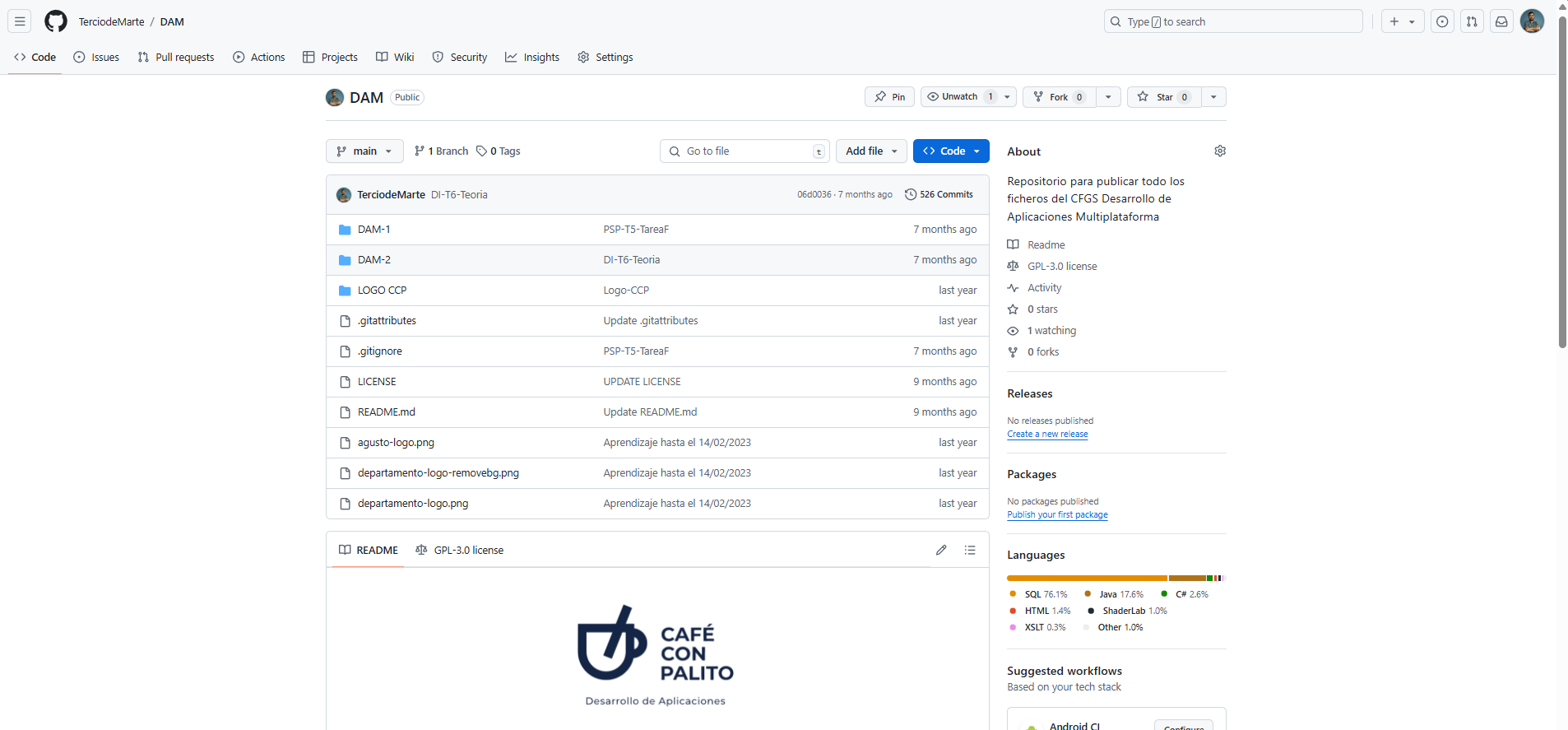Go to GitHub home via Octocat logo
Image resolution: width=1568 pixels, height=730 pixels.
click(x=56, y=21)
